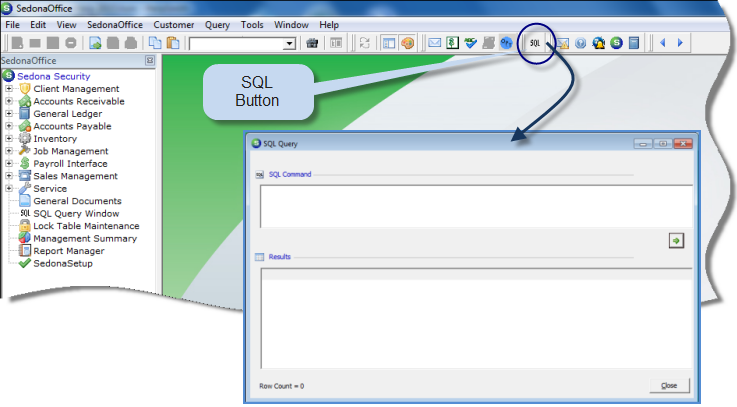Run query with green arrow button
737x407 pixels.
click(676, 241)
